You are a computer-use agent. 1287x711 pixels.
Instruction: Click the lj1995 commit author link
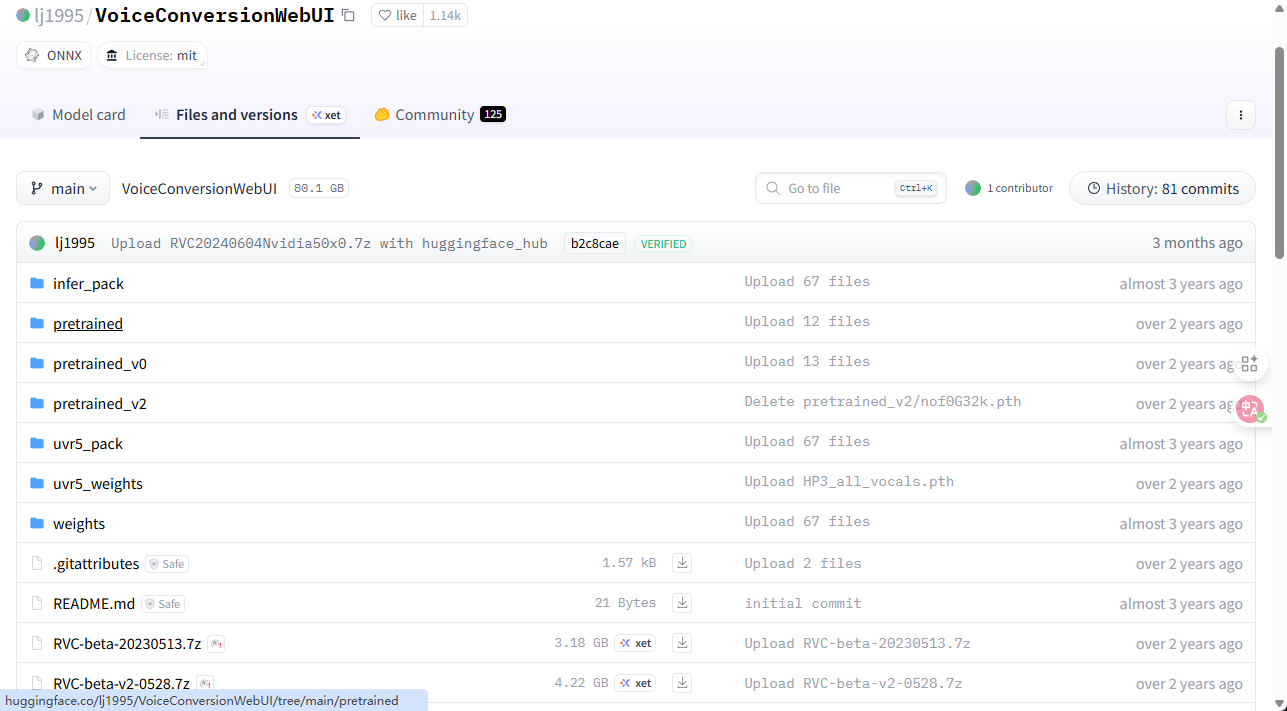tap(75, 243)
